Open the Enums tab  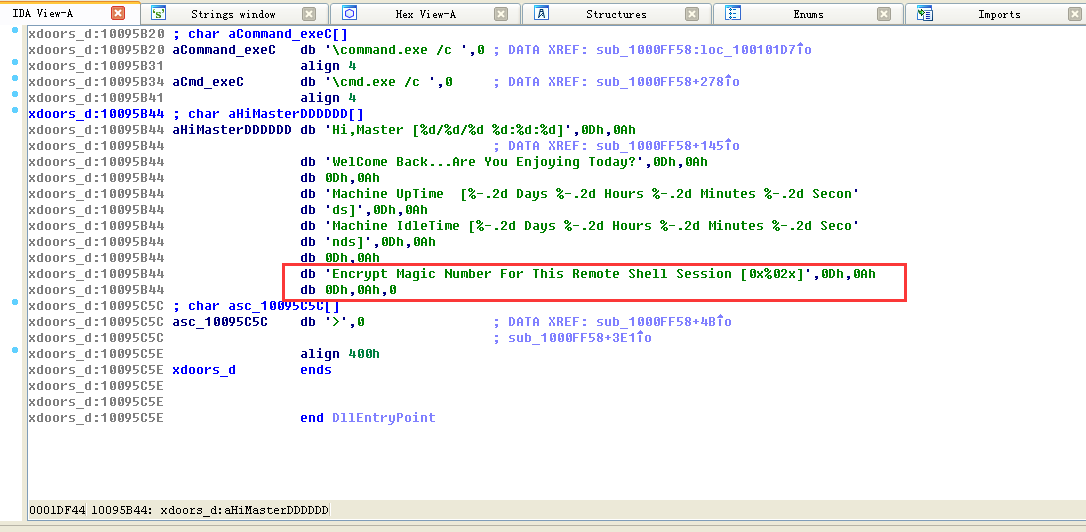(808, 14)
